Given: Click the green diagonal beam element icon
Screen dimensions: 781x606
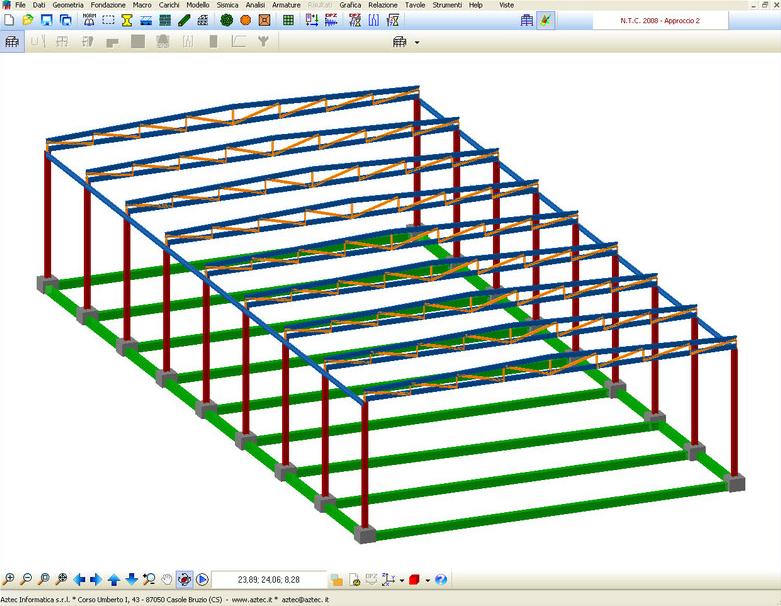Looking at the screenshot, I should click(x=184, y=20).
